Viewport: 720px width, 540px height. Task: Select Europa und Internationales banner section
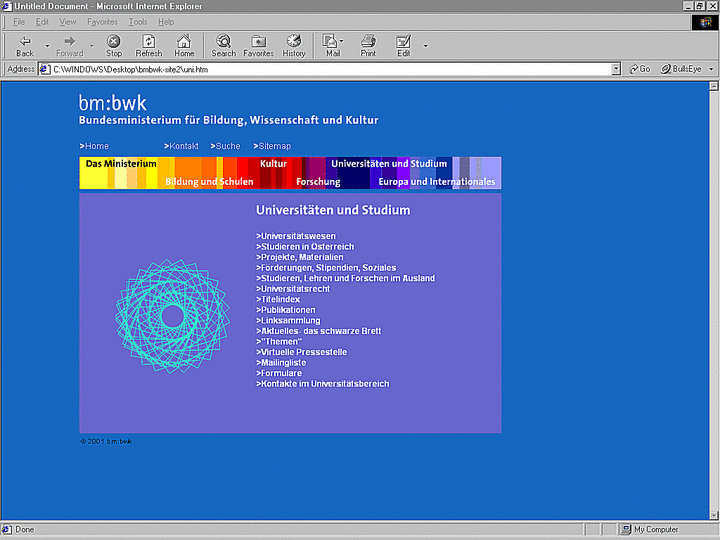tap(437, 181)
